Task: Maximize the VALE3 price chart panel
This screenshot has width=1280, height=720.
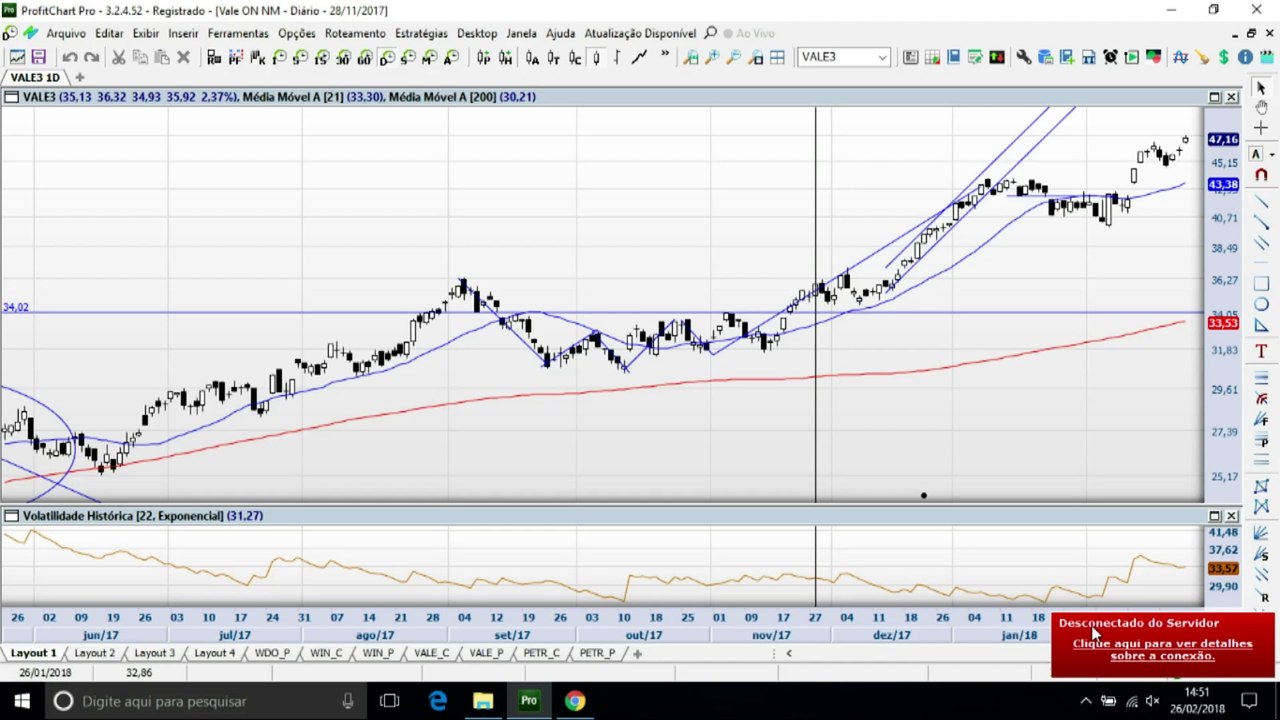Action: click(x=1215, y=97)
